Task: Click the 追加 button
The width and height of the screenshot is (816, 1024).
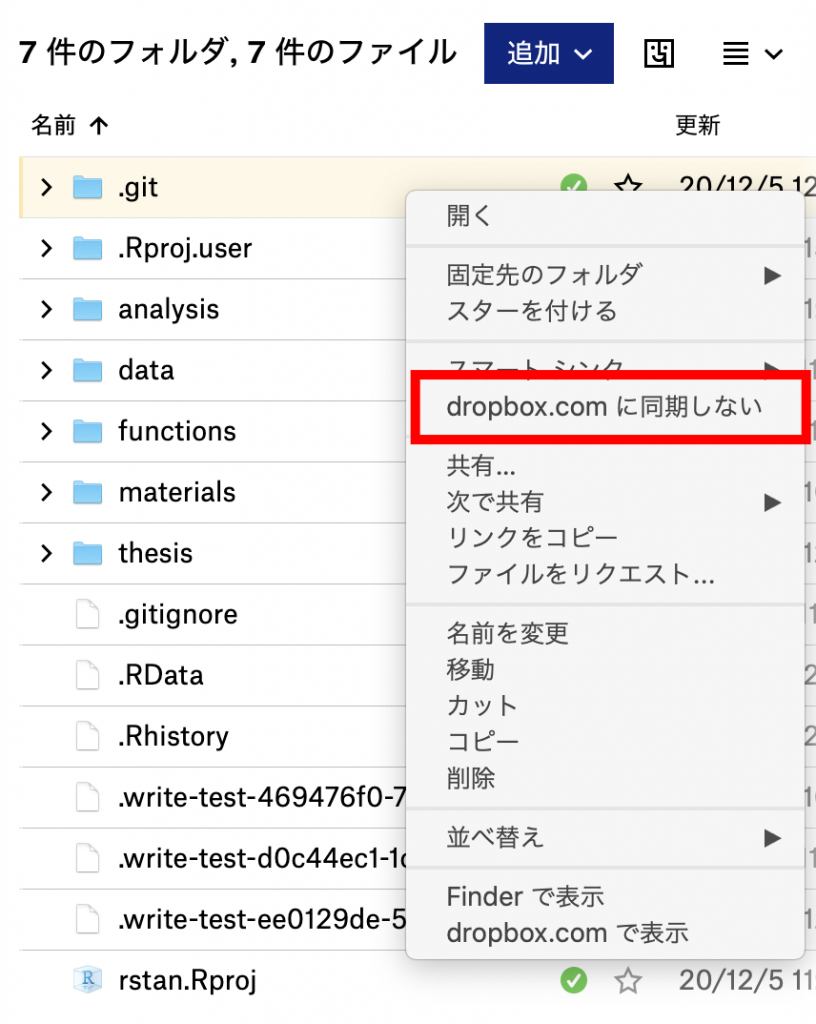Action: pyautogui.click(x=548, y=54)
